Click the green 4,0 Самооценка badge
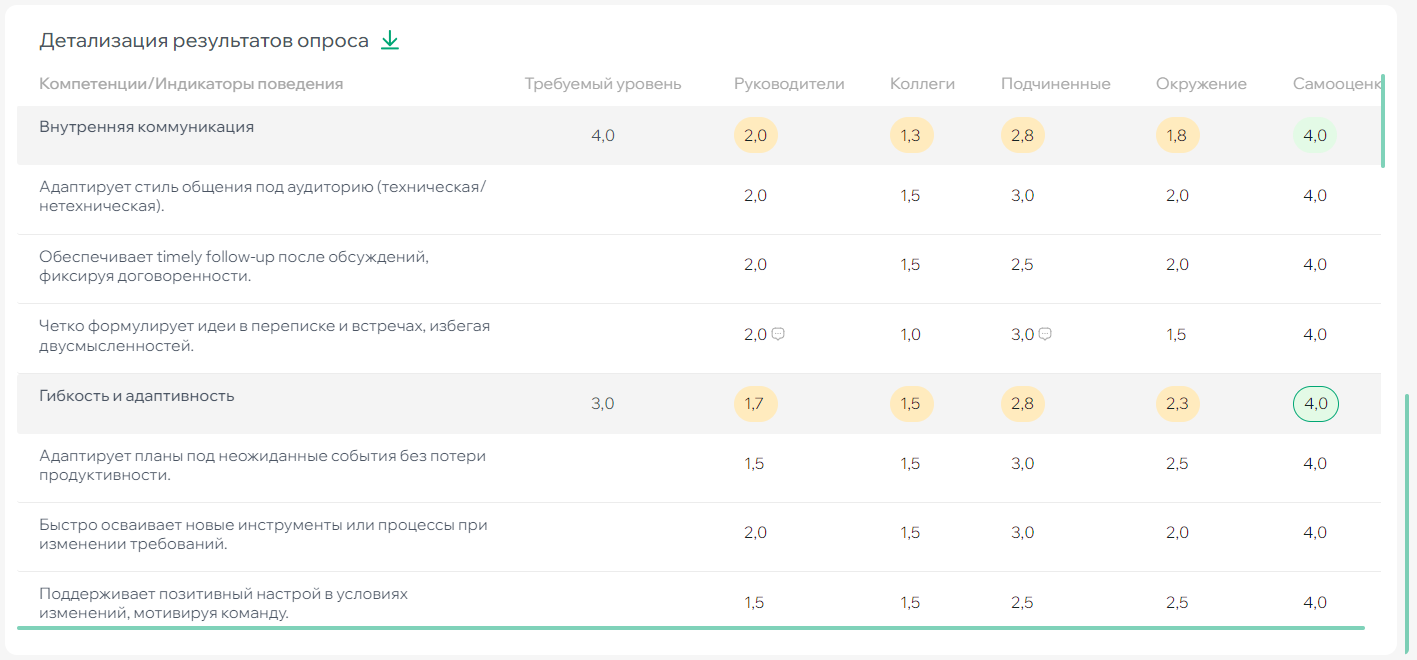The width and height of the screenshot is (1417, 660). [x=1315, y=134]
